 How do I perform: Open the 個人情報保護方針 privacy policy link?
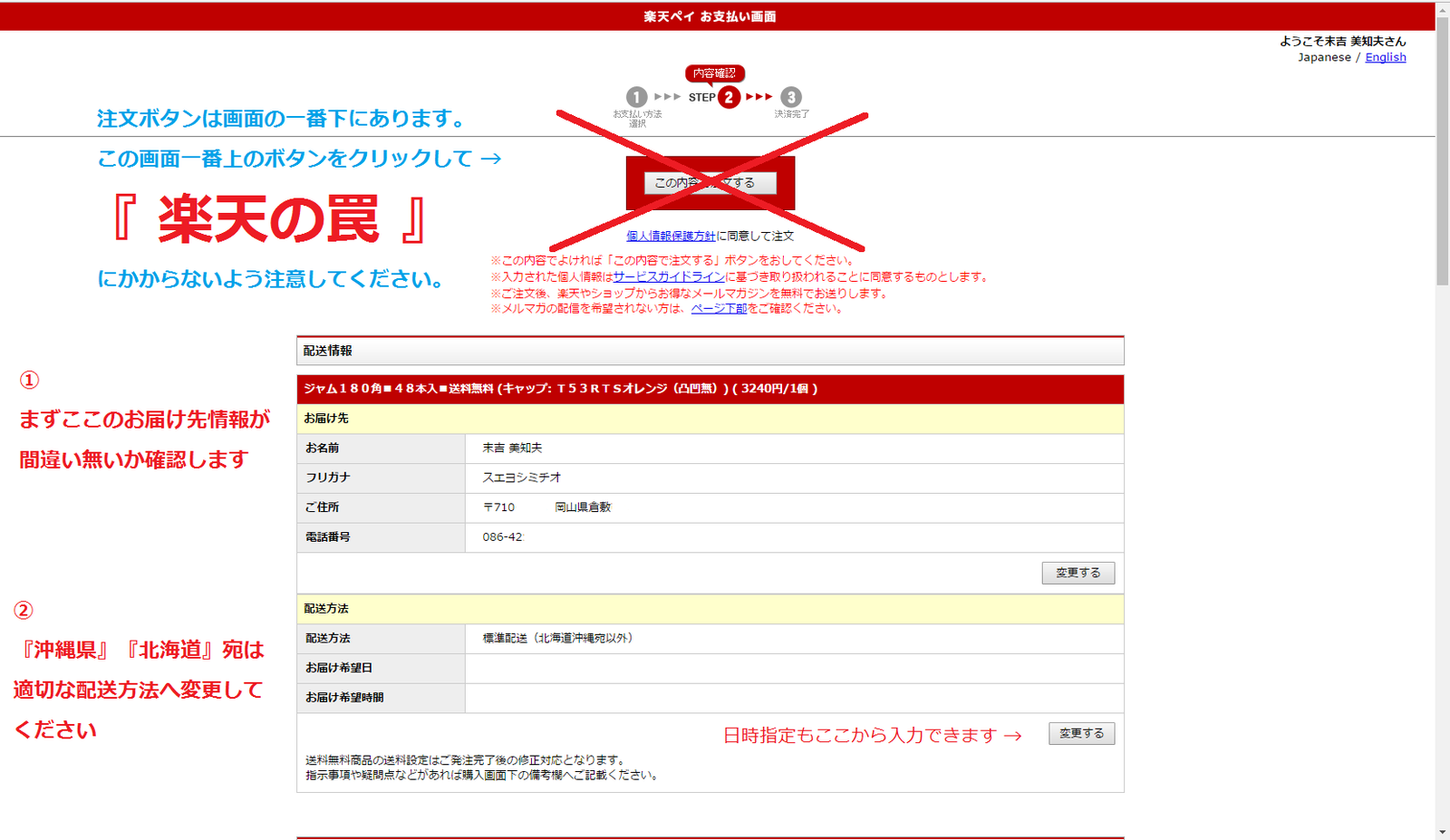coord(671,236)
